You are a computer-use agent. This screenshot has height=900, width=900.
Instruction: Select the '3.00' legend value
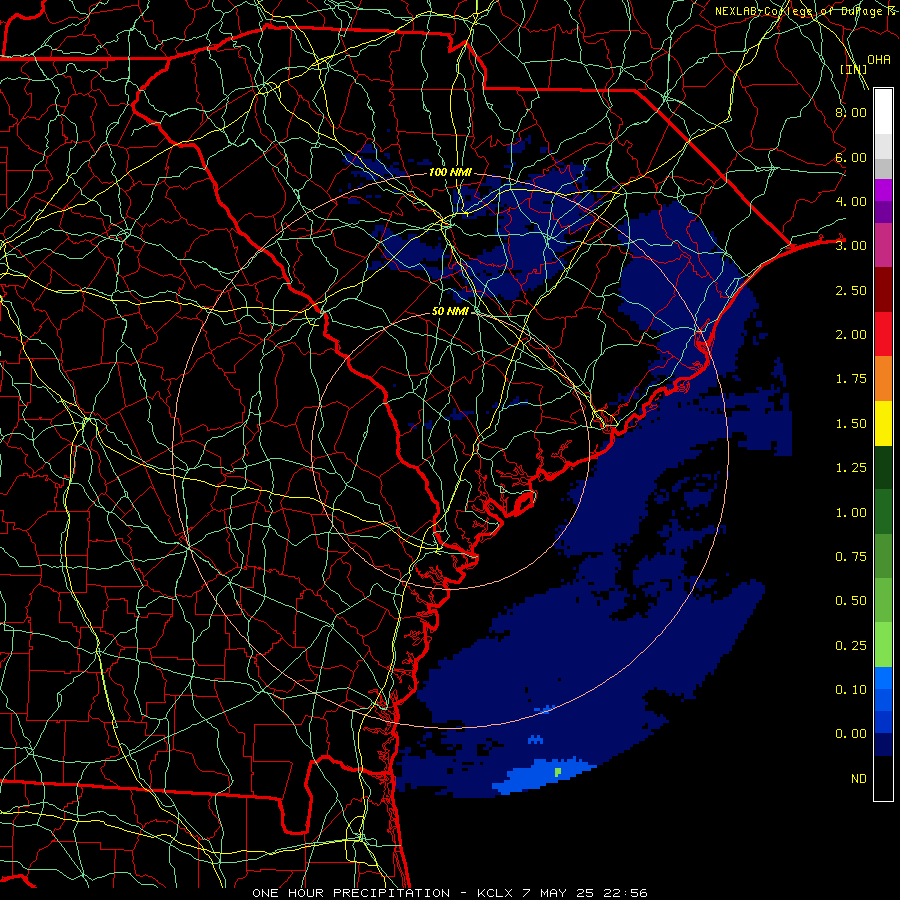pyautogui.click(x=851, y=246)
